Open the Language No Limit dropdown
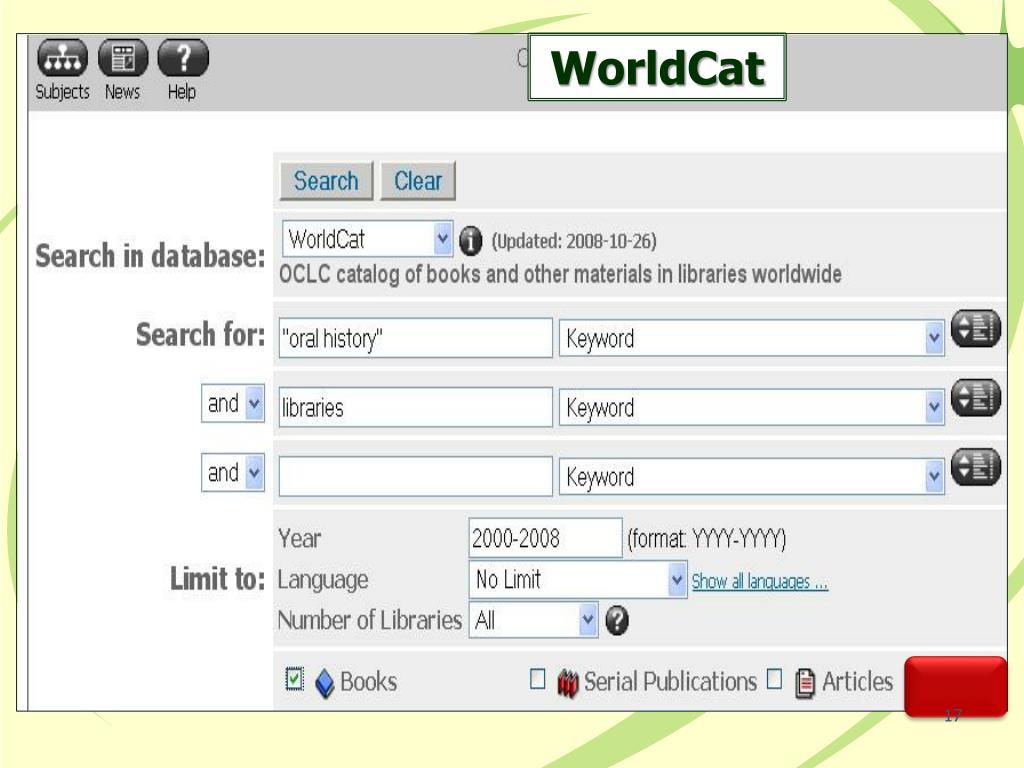The width and height of the screenshot is (1024, 768). coord(578,579)
